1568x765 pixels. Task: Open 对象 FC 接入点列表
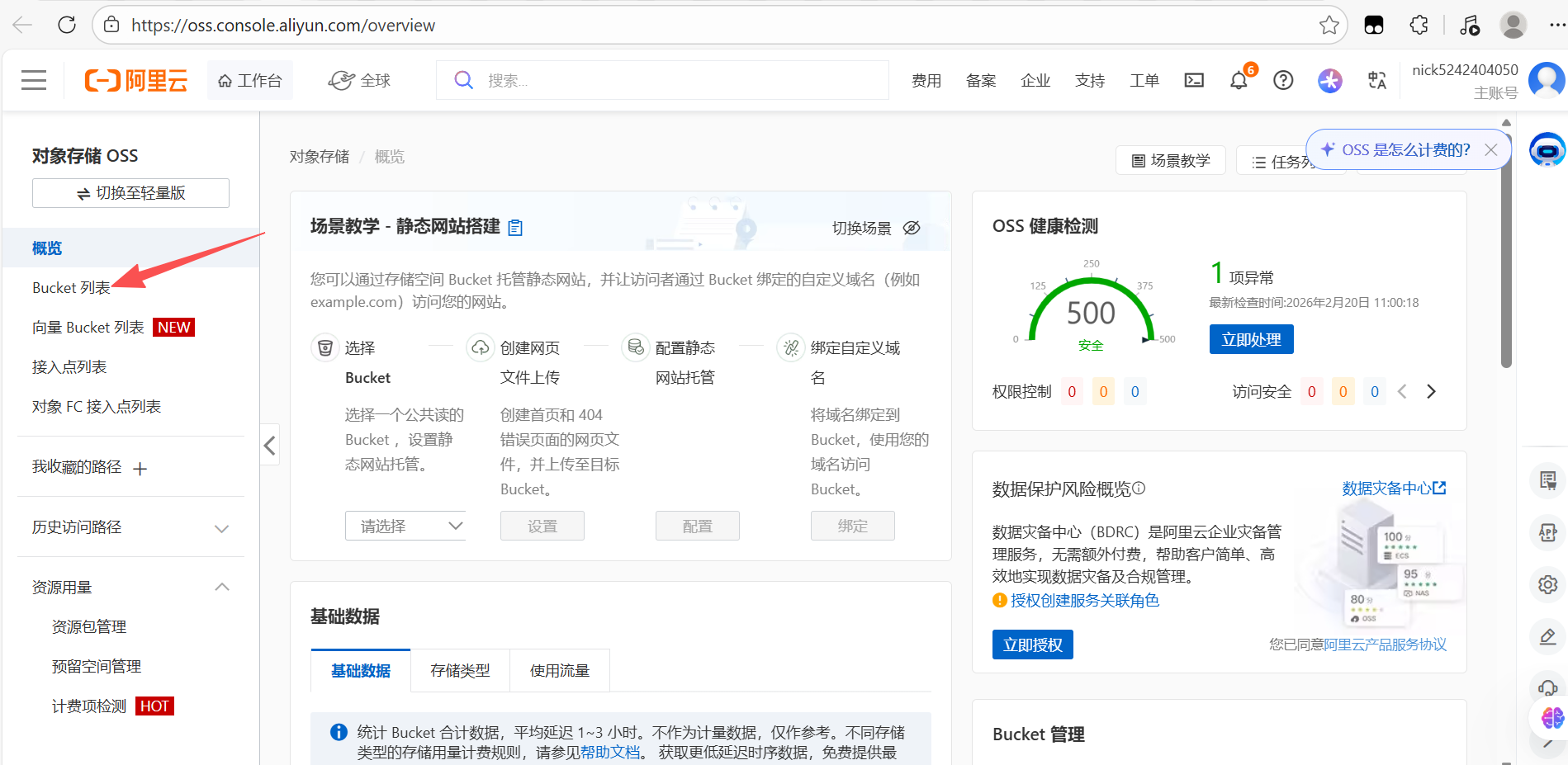[x=97, y=407]
